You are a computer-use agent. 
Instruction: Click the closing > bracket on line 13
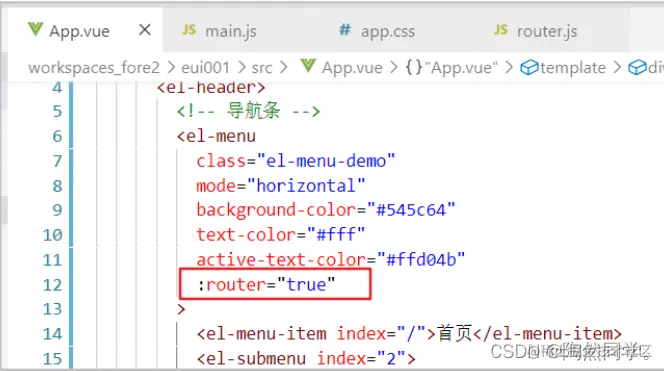pos(181,309)
